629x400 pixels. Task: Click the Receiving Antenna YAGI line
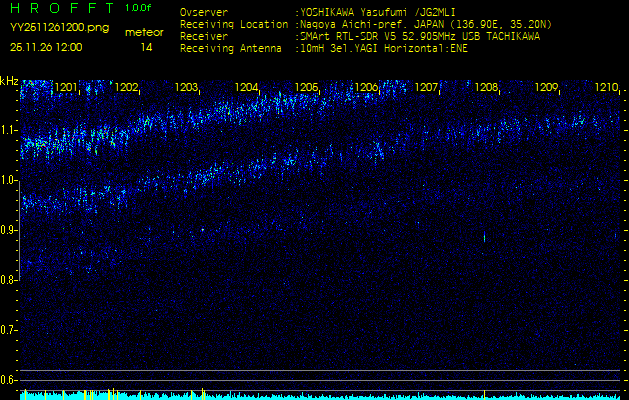pos(323,47)
